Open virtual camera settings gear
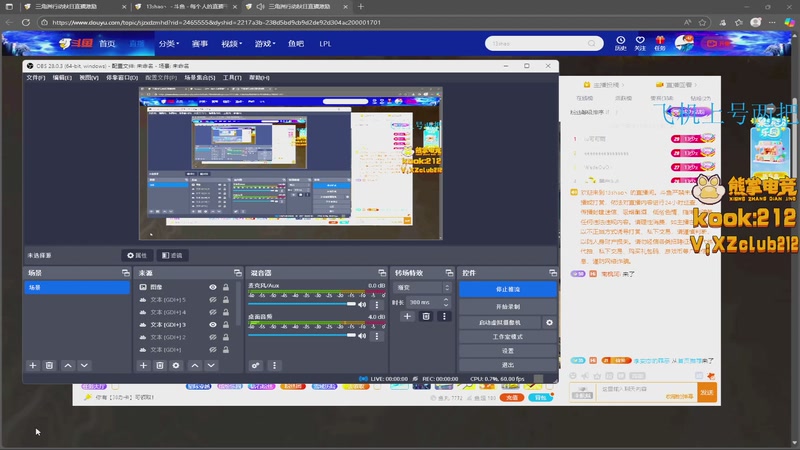The height and width of the screenshot is (450, 800). (x=549, y=322)
